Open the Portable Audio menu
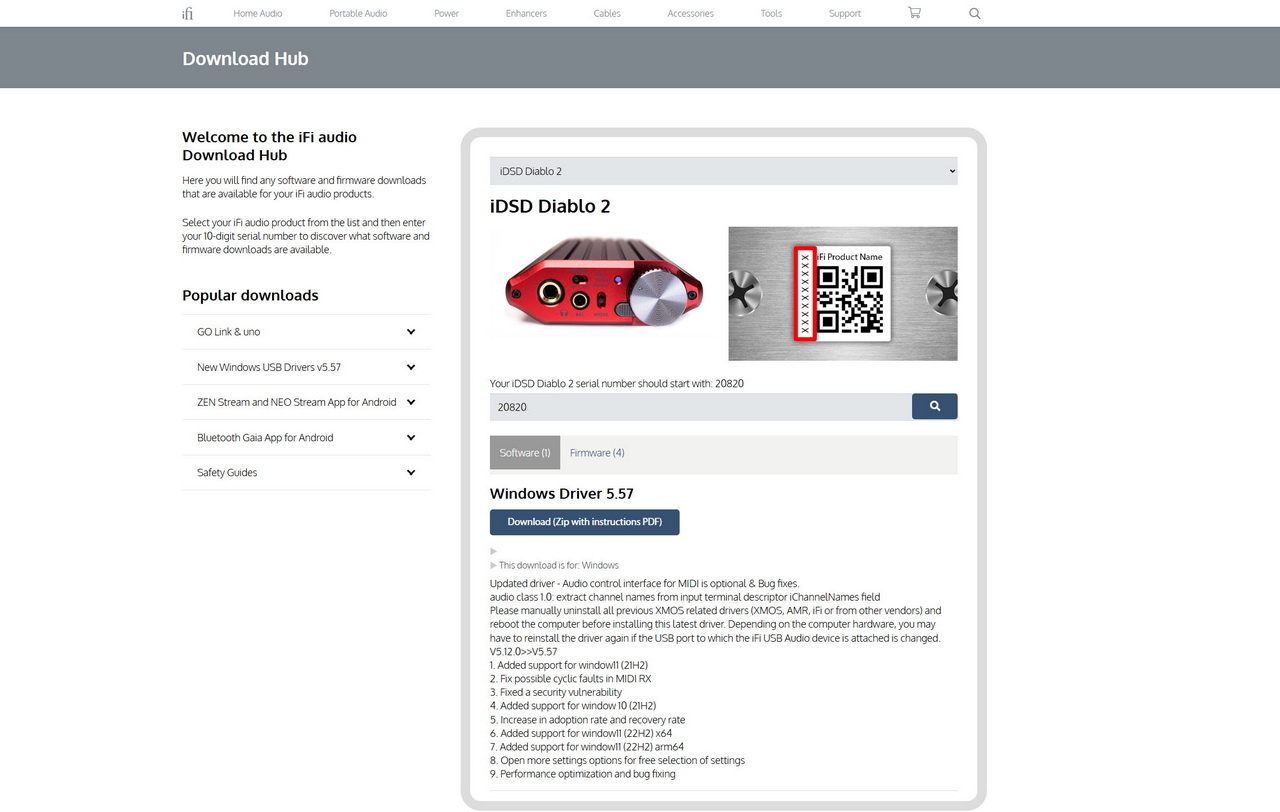Screen dimensions: 1280x812 [358, 14]
